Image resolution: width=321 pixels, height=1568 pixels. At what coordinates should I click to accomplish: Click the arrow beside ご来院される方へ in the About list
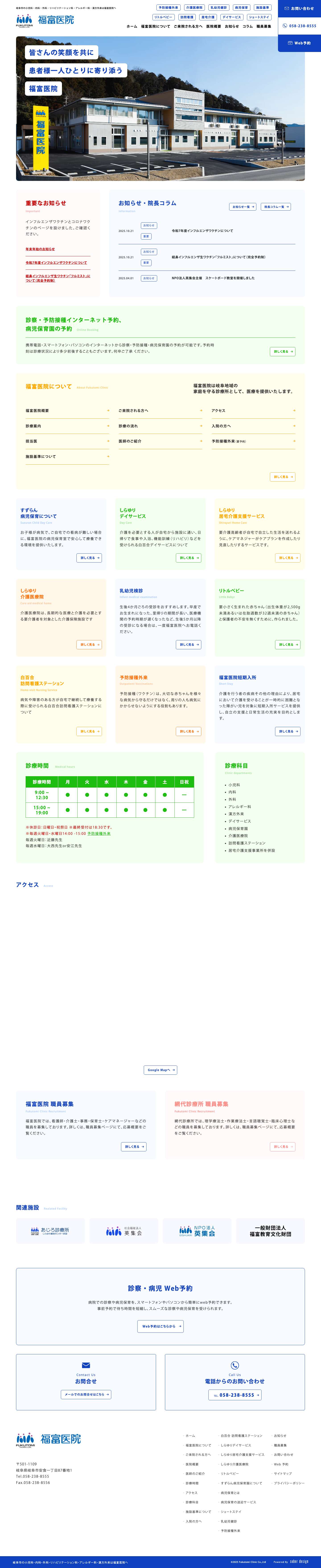pyautogui.click(x=201, y=410)
